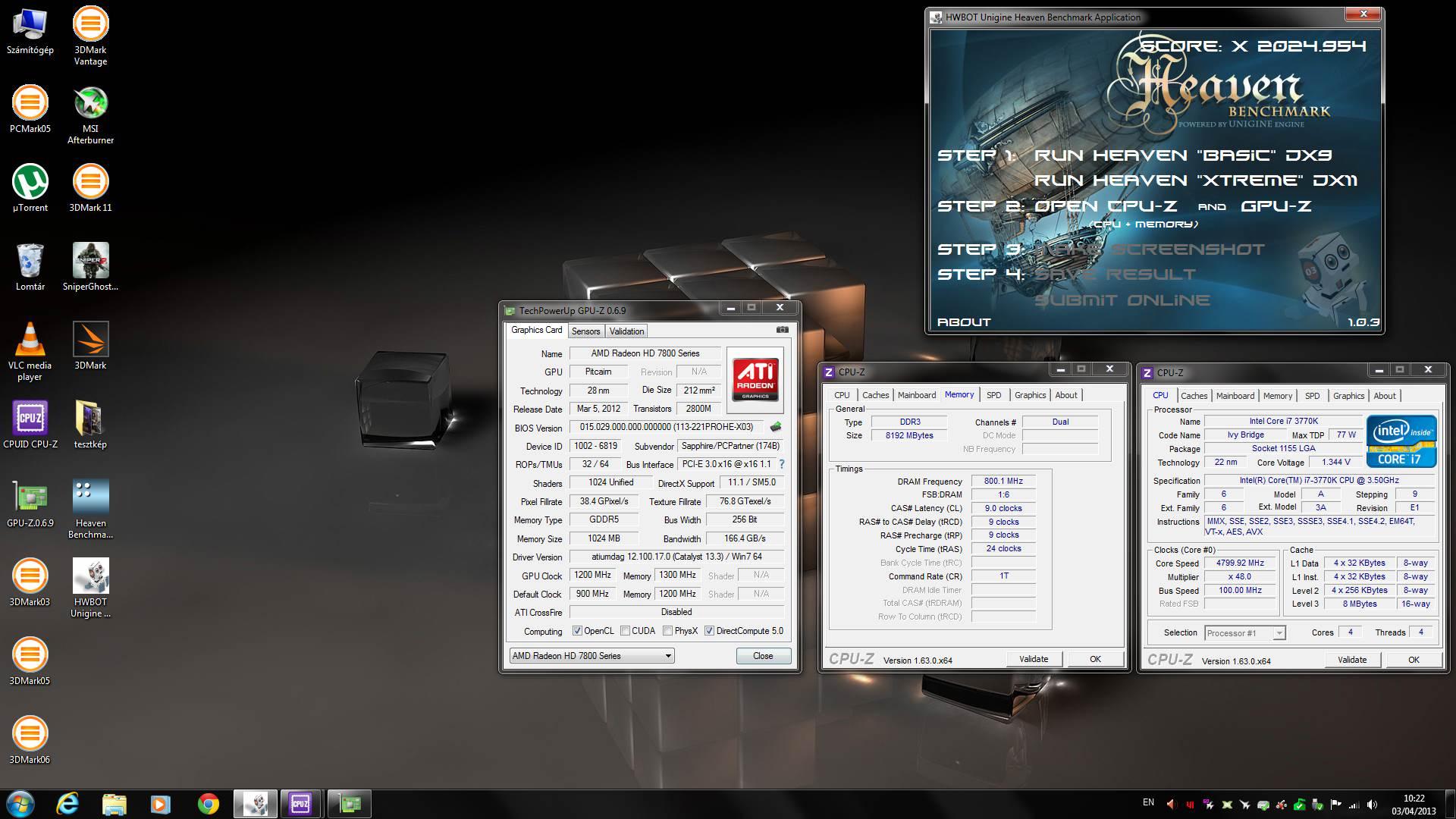Expand the AMD Radeon HD 7800 Series dropdown

(591, 656)
